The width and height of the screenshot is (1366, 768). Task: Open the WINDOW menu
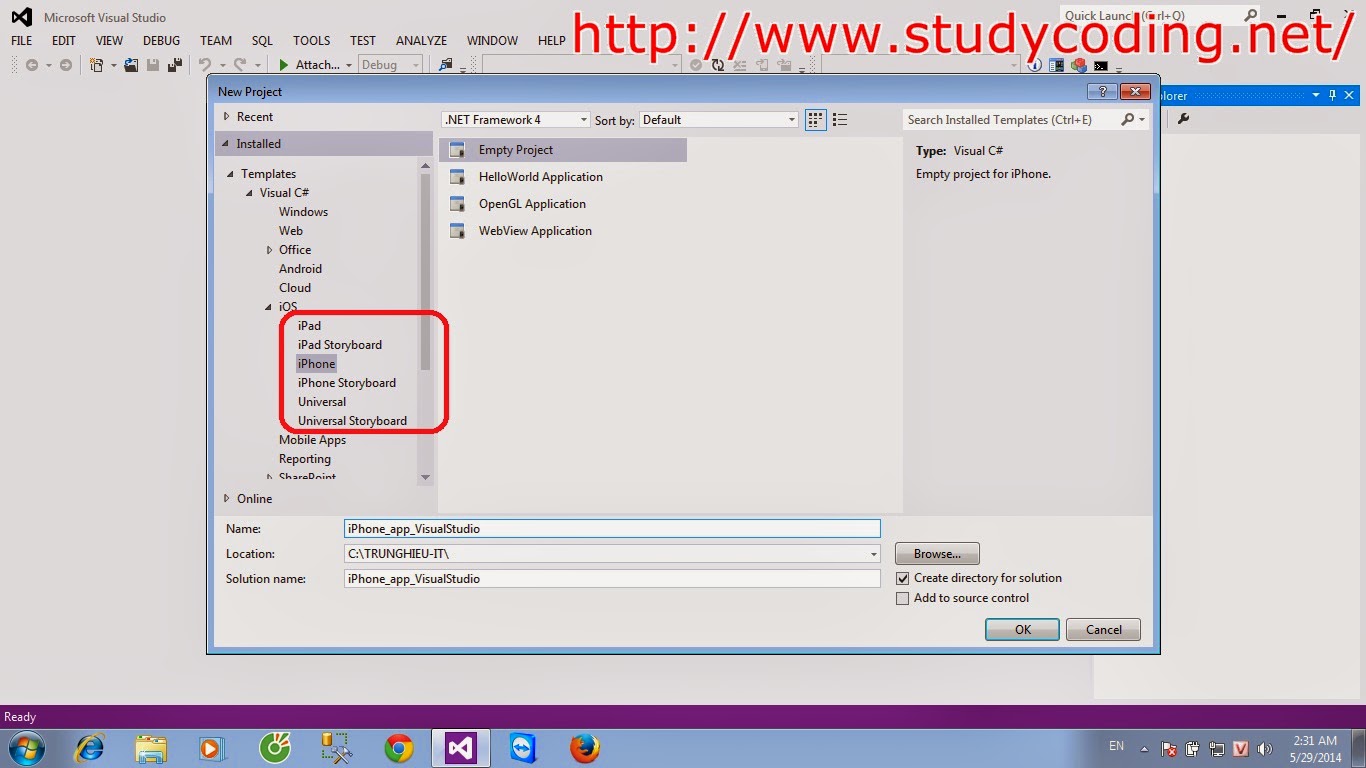(x=492, y=41)
